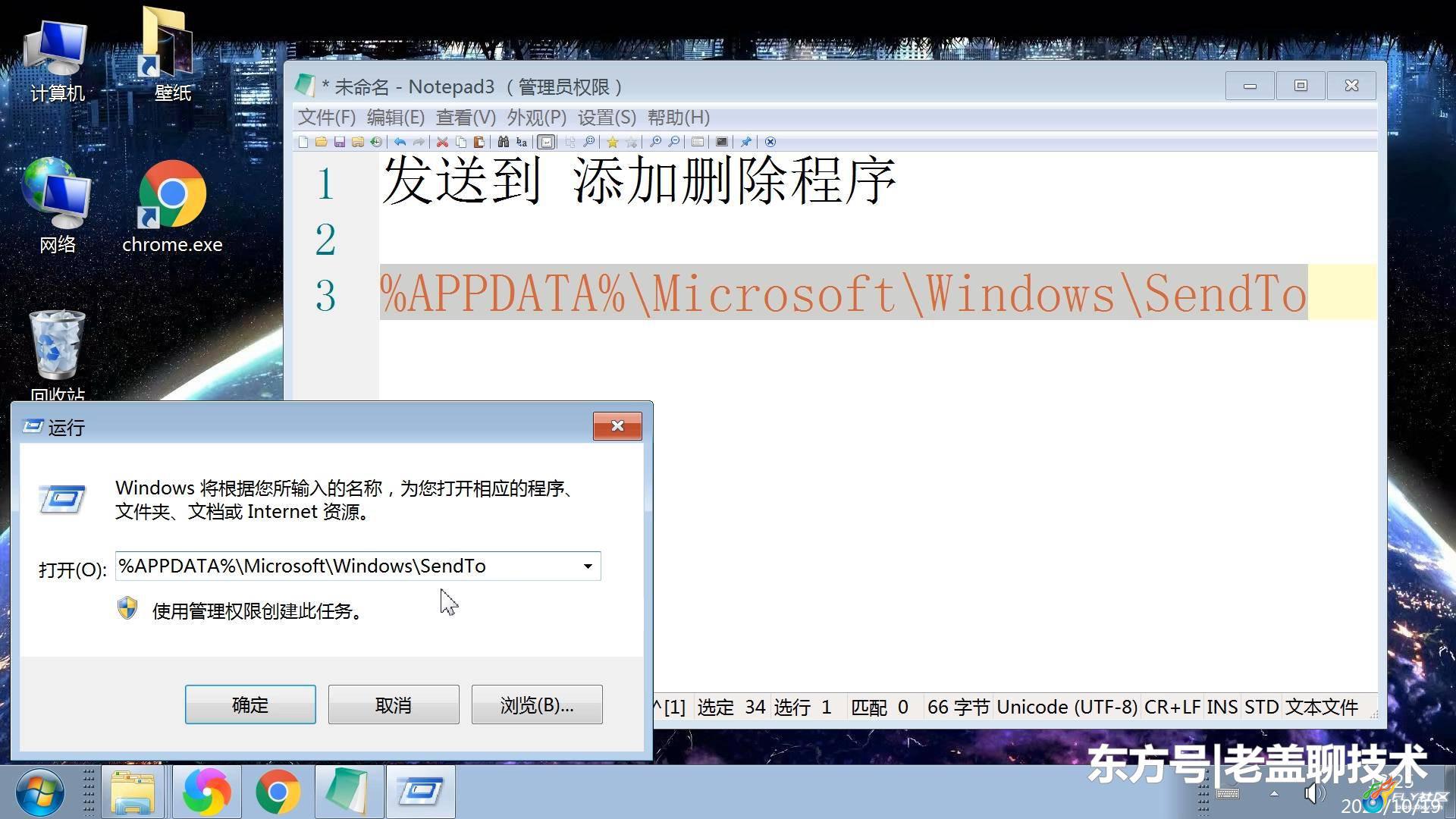
Task: Click the exit toolbar icon in Notepad3
Action: 770,142
